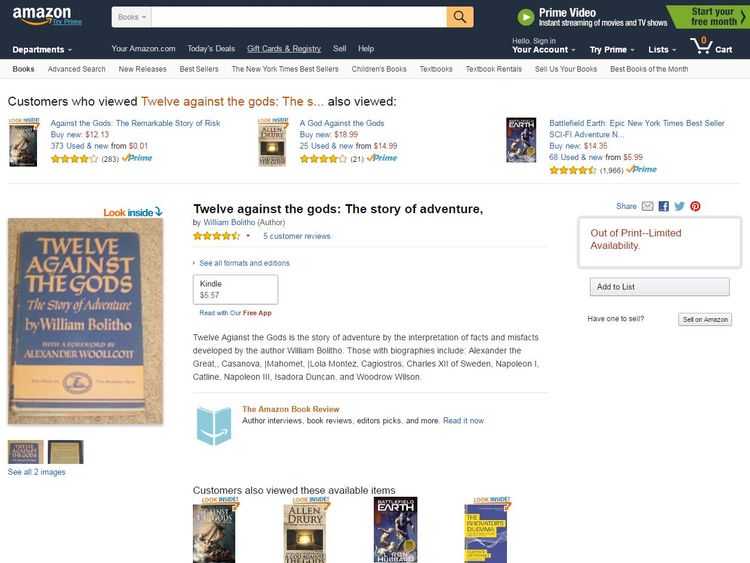Share this book on Twitter
Viewport: 750px width, 563px height.
[679, 206]
